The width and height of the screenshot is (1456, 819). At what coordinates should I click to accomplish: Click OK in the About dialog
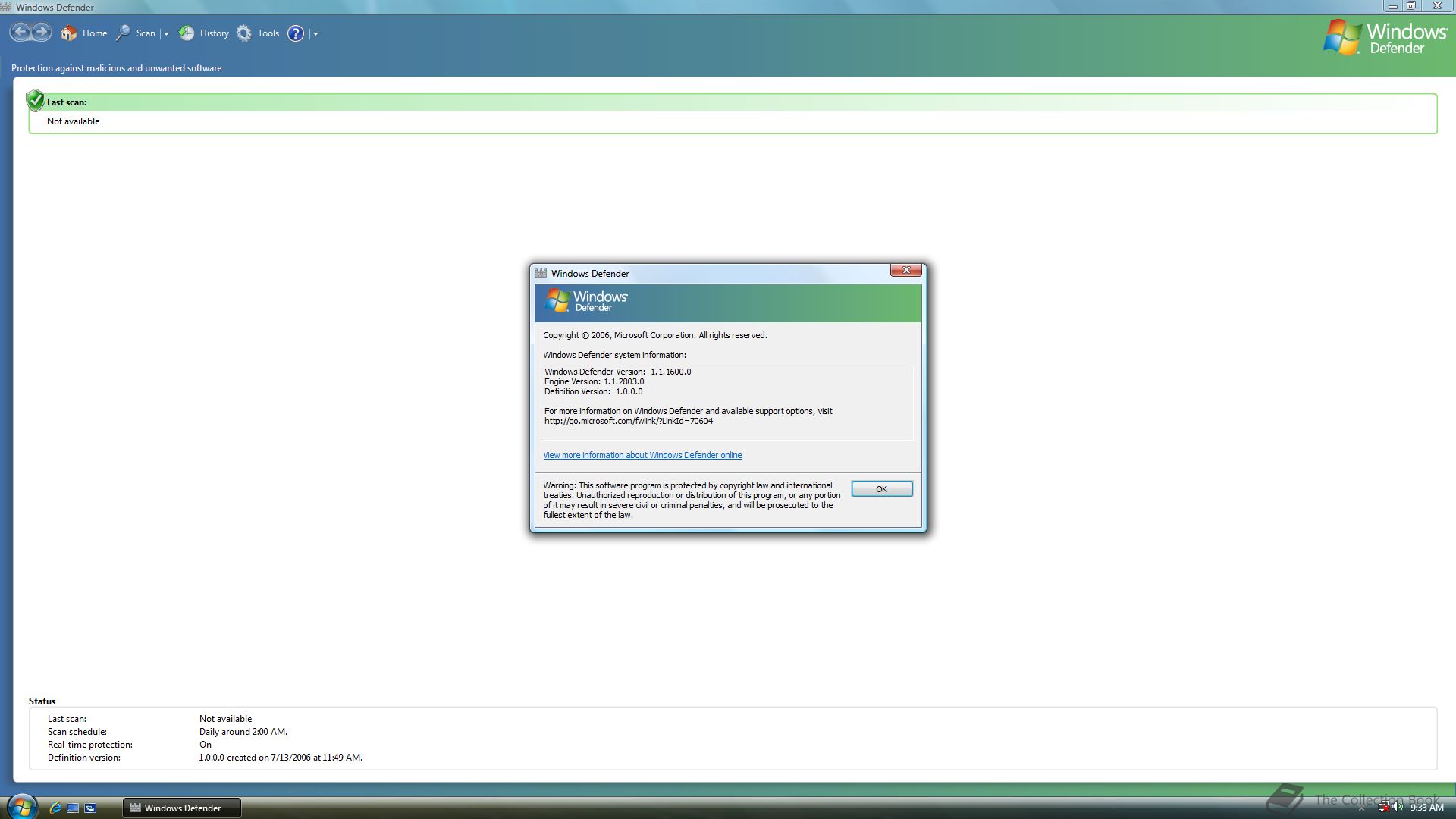pyautogui.click(x=881, y=489)
